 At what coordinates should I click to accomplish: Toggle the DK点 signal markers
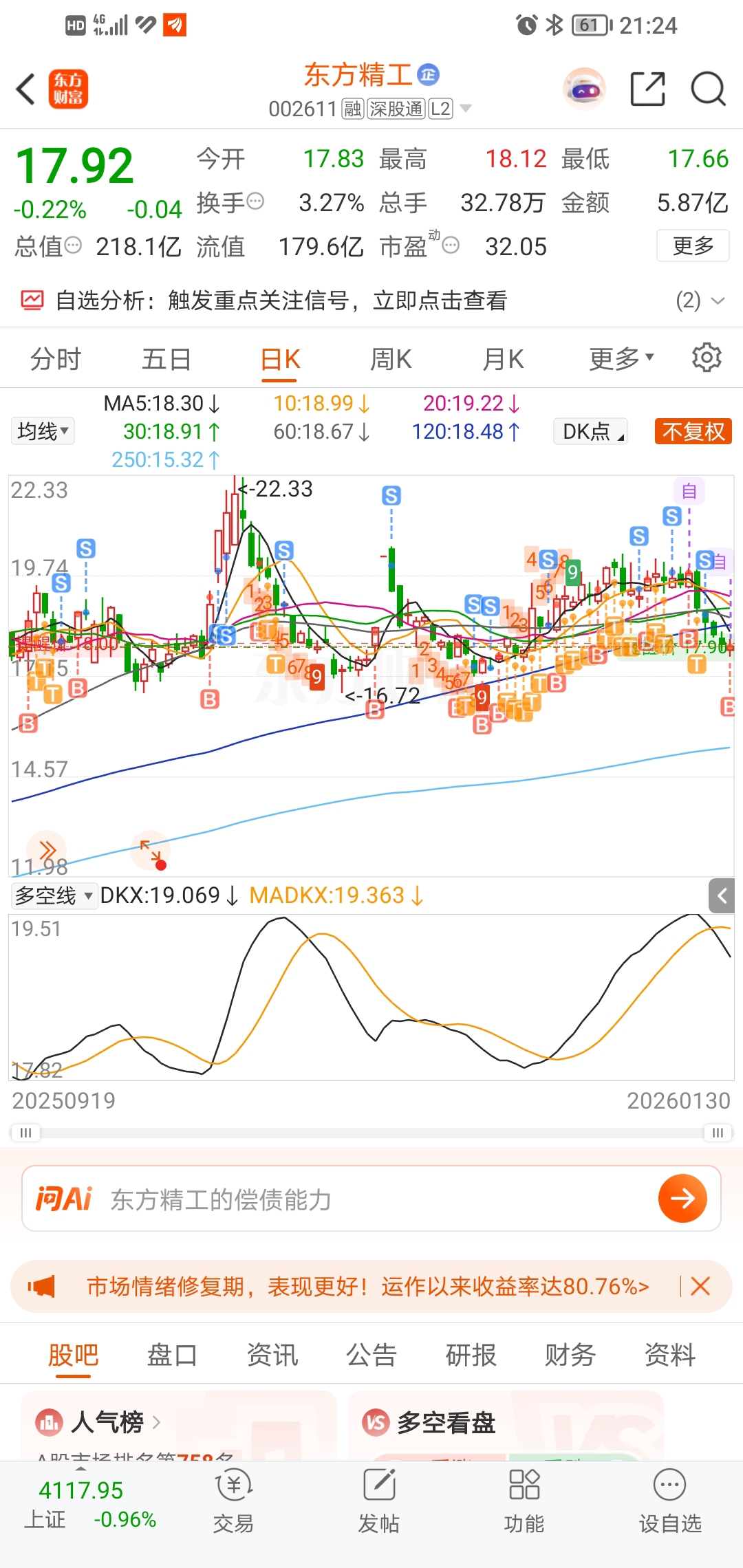tap(591, 431)
